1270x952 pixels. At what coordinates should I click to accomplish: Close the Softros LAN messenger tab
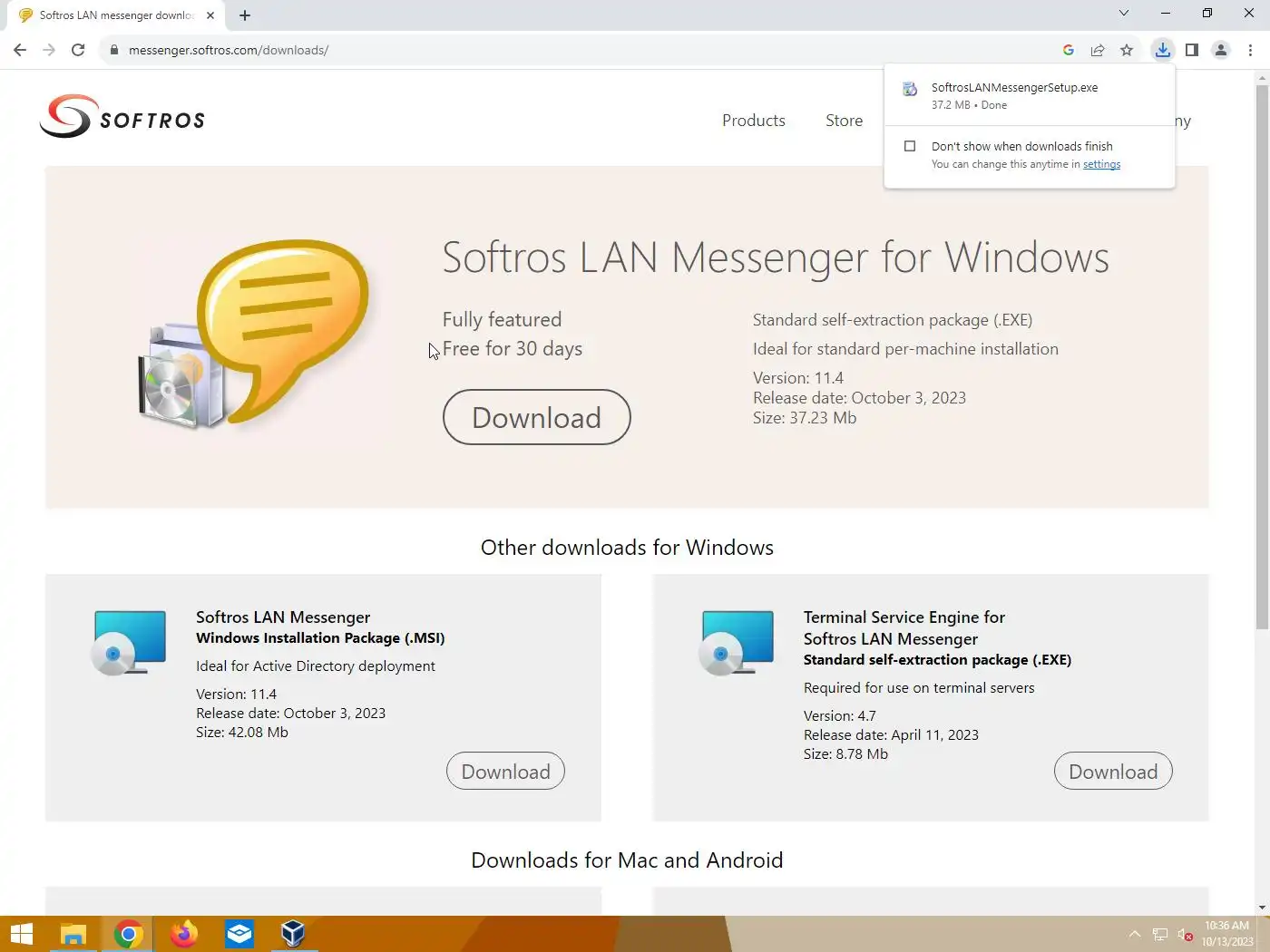[x=210, y=15]
